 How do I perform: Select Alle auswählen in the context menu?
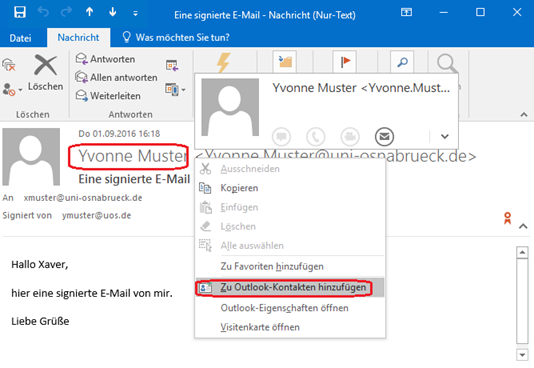pyautogui.click(x=290, y=245)
